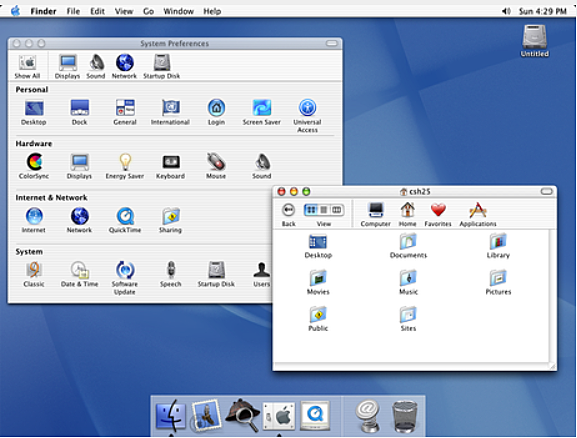Open the International preferences pane
The height and width of the screenshot is (438, 577).
pos(170,112)
